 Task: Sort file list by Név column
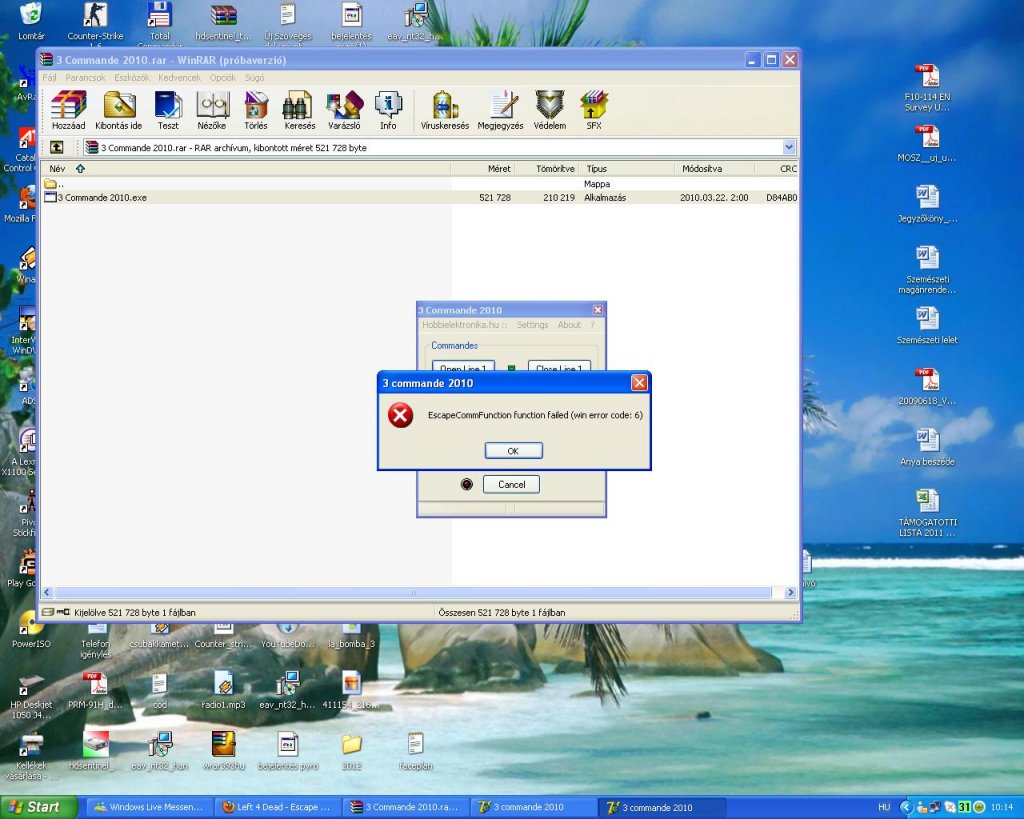click(246, 169)
